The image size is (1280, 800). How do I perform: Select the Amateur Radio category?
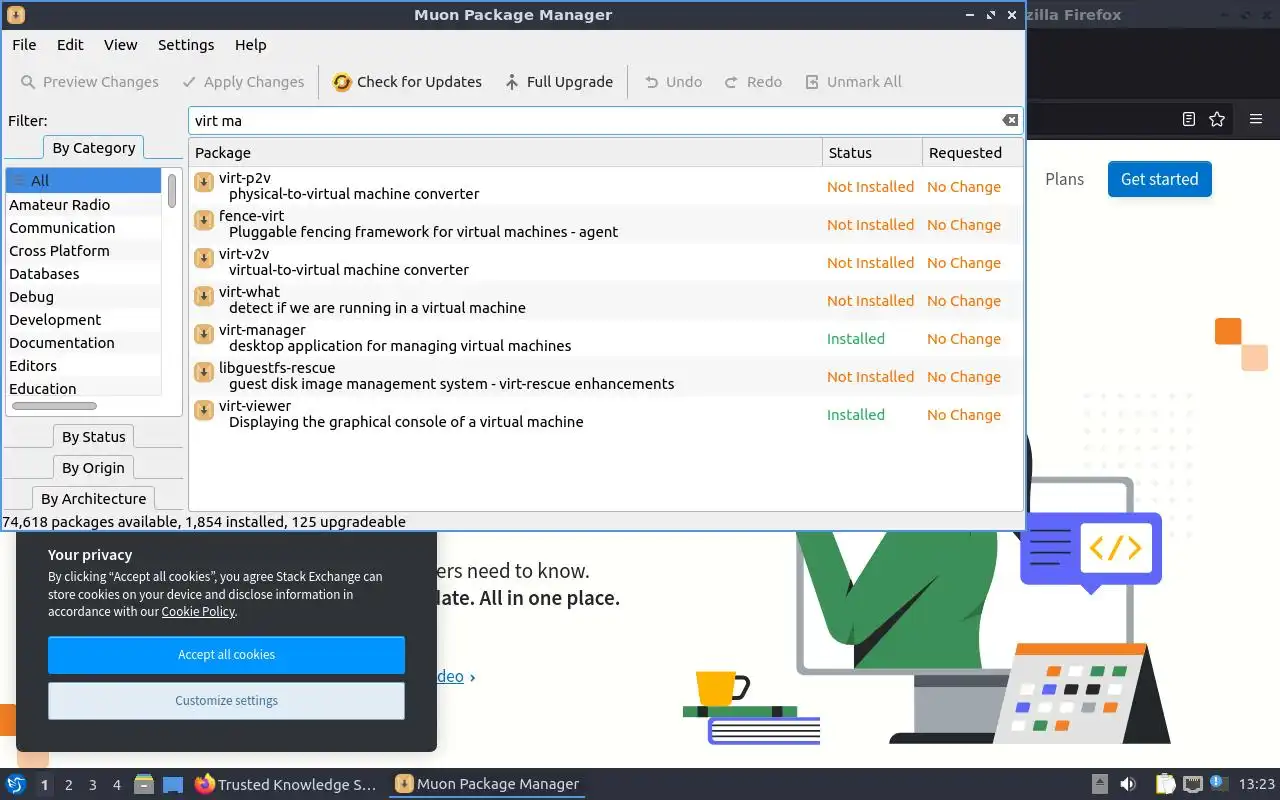tap(83, 205)
